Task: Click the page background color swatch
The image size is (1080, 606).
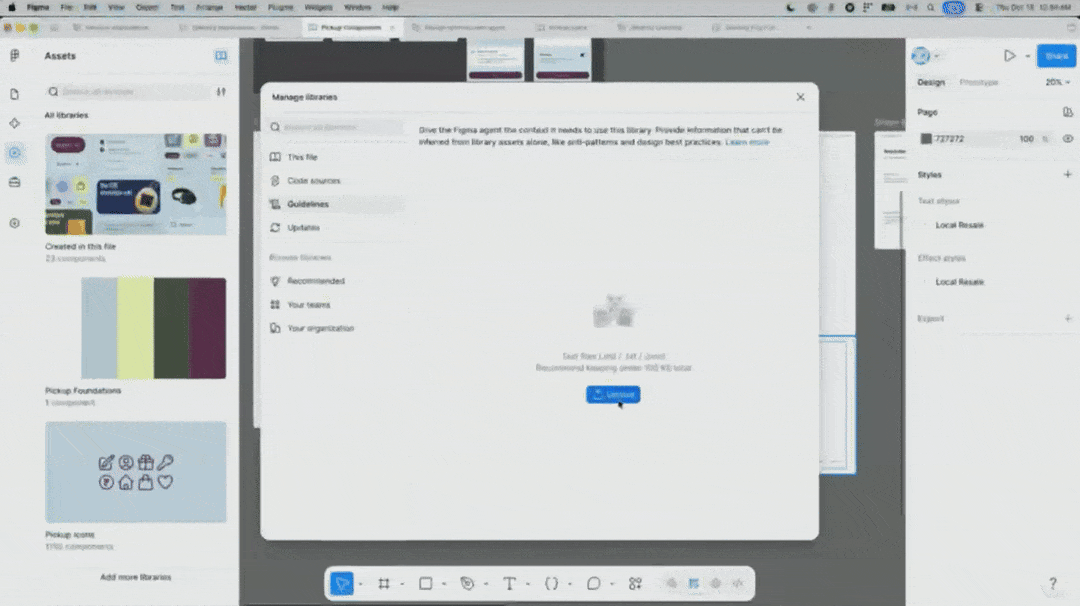Action: click(926, 138)
